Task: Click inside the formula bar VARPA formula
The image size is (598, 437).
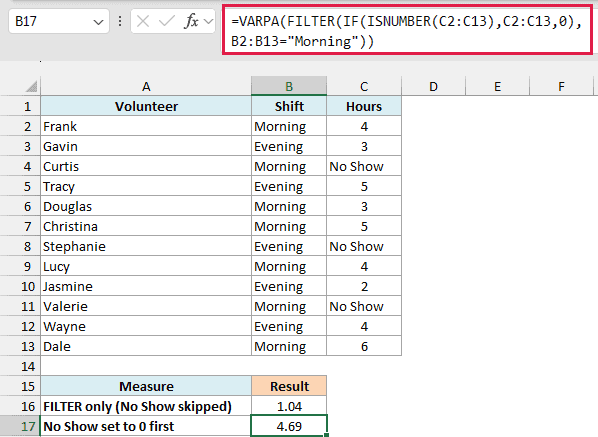Action: [x=407, y=31]
